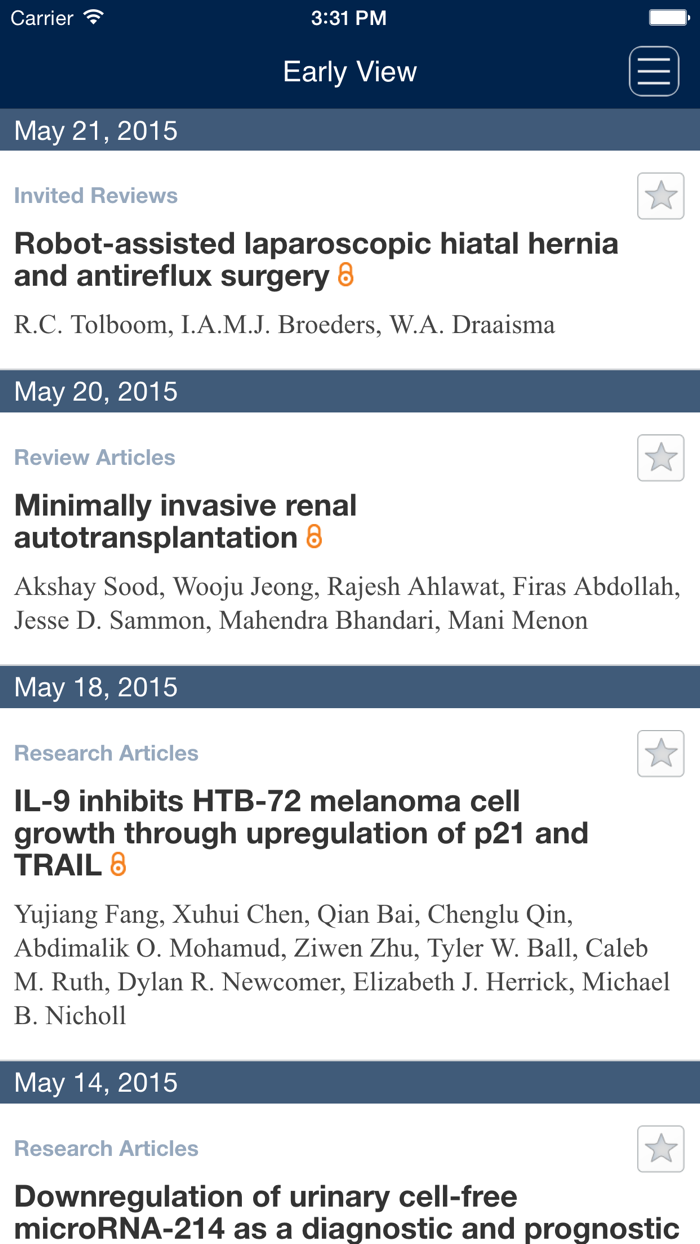Image resolution: width=700 pixels, height=1244 pixels.
Task: Toggle the star on the IL-9 melanoma article
Action: [x=660, y=753]
